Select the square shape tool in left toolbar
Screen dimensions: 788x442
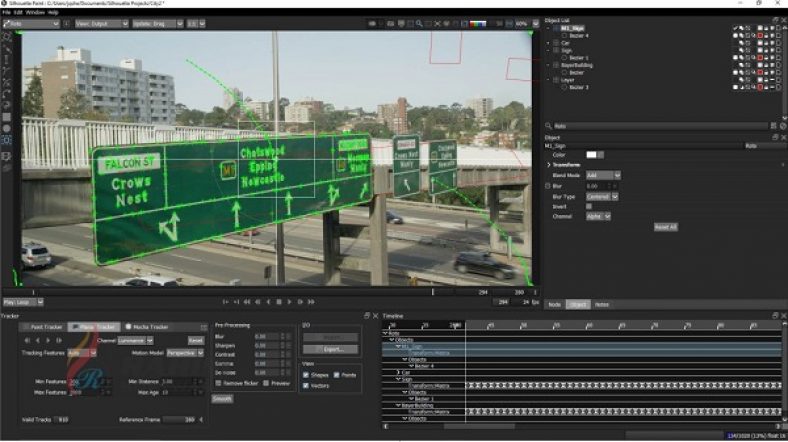point(7,116)
